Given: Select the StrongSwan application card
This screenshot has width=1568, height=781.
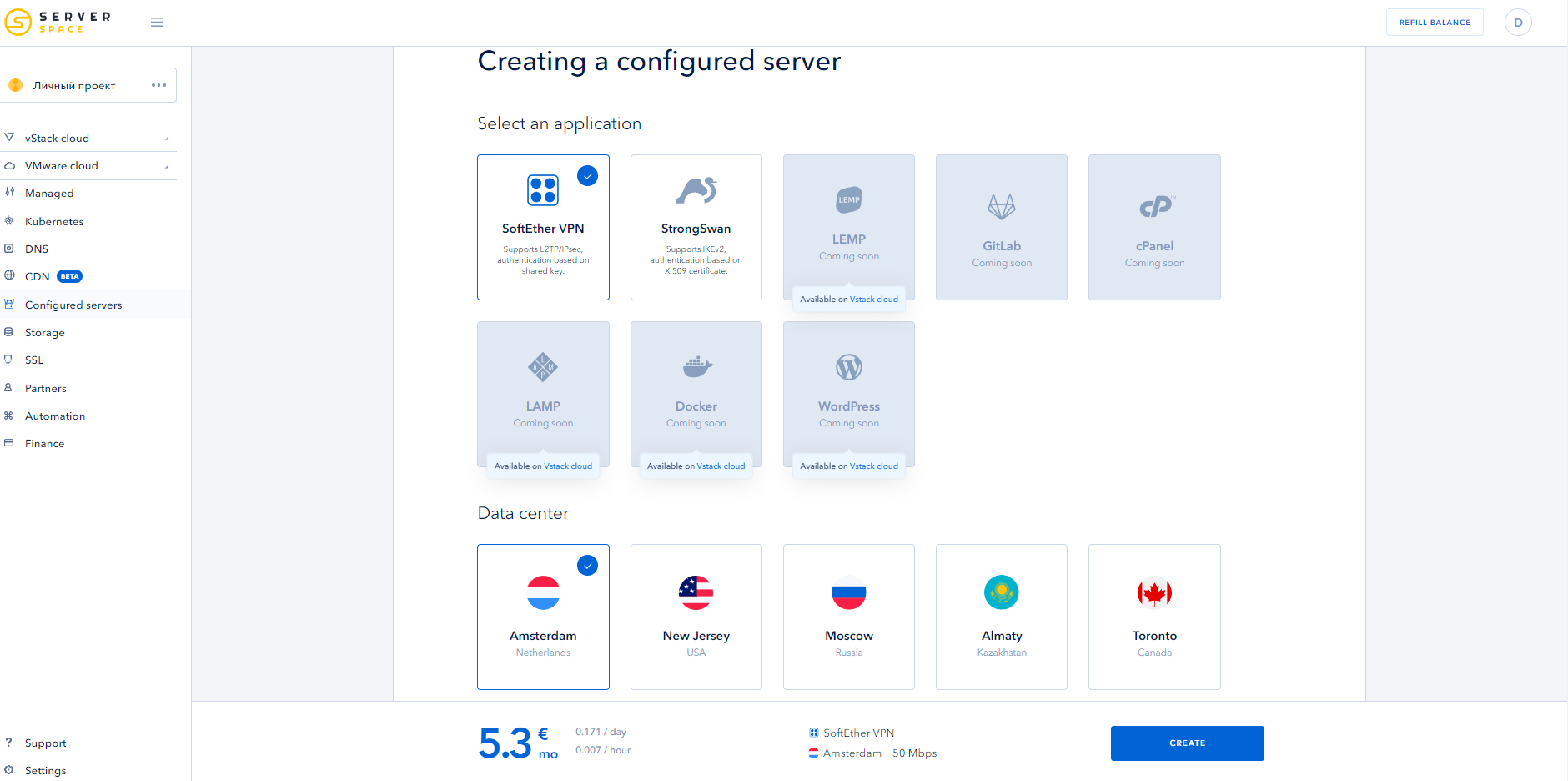Looking at the screenshot, I should pyautogui.click(x=696, y=227).
